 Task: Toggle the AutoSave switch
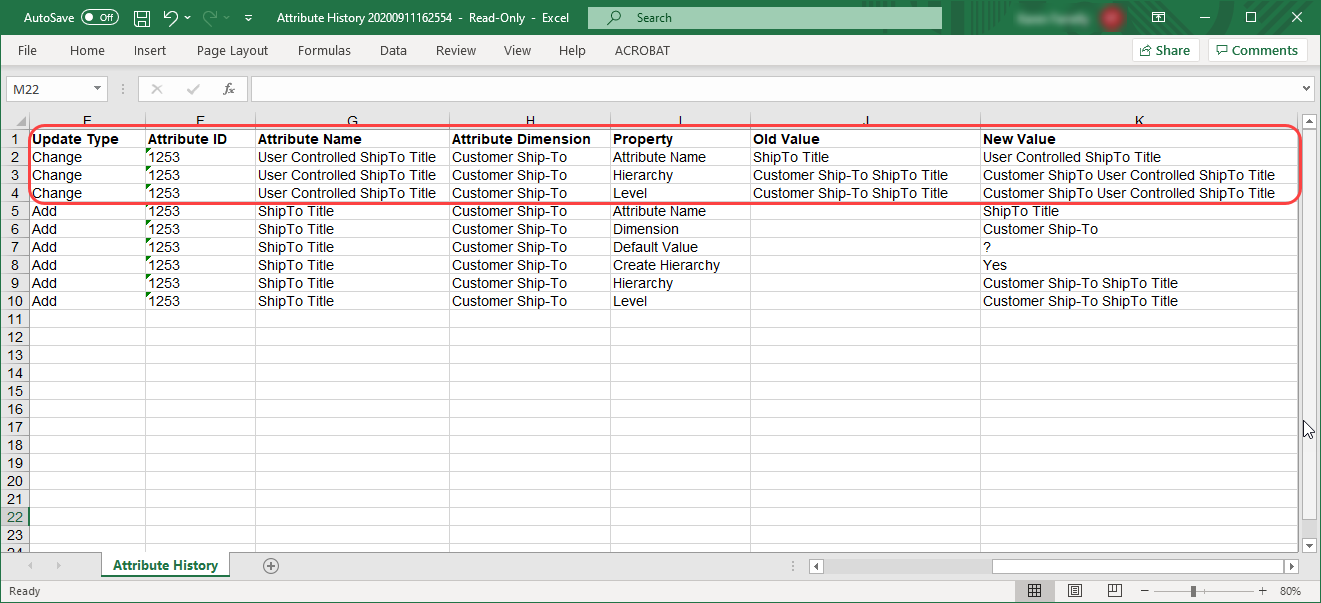click(x=99, y=18)
